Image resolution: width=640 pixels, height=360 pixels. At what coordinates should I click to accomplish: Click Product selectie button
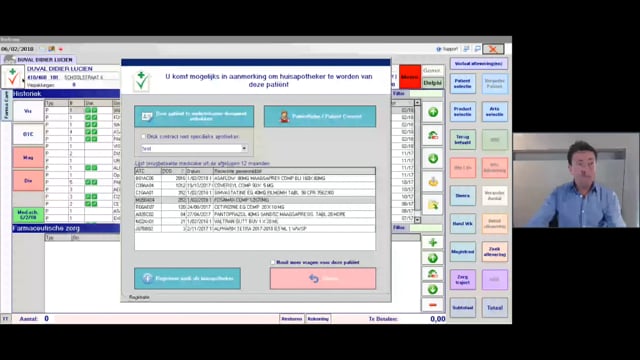coord(463,112)
